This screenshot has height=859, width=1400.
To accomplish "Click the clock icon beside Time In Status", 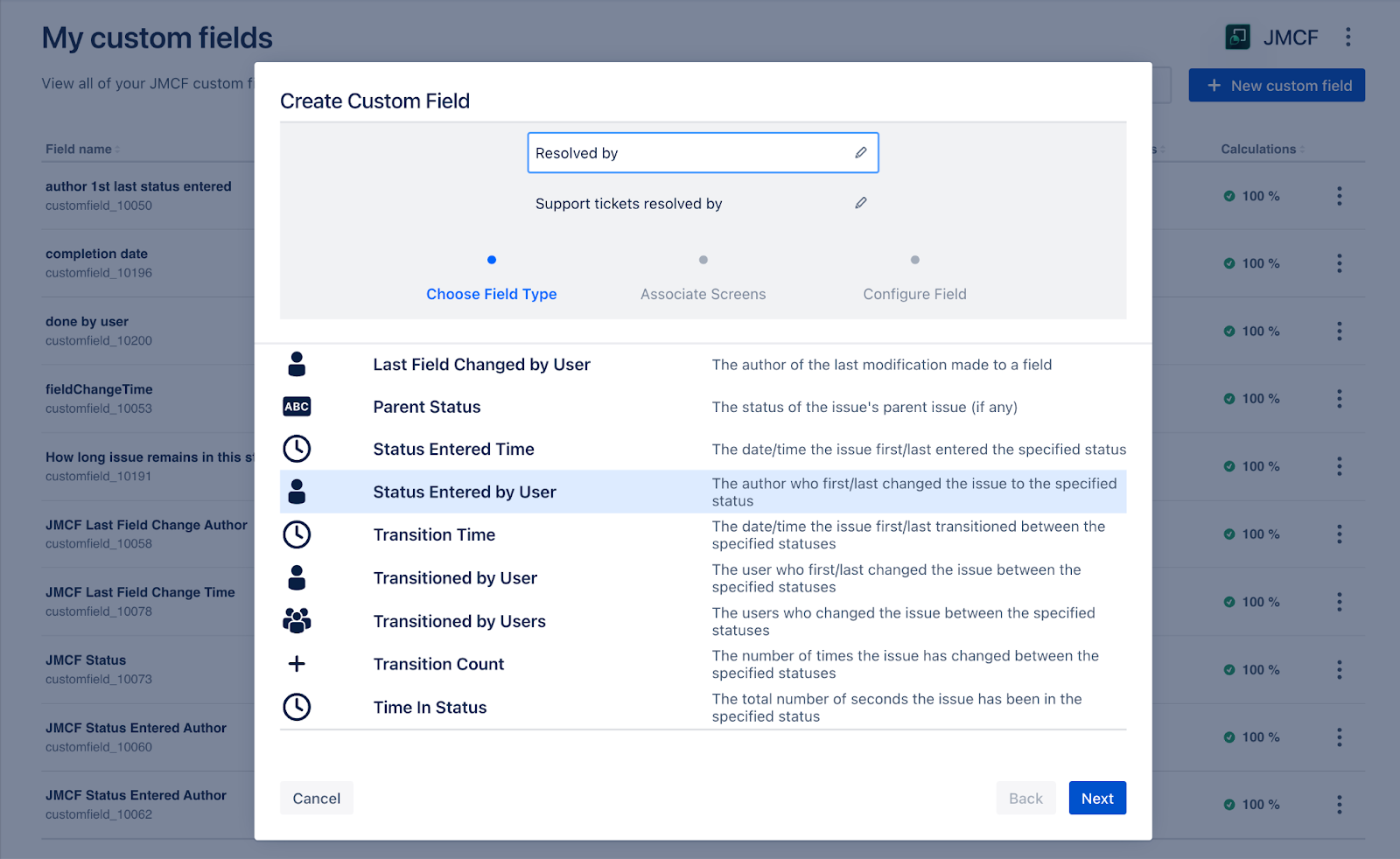I will point(297,707).
